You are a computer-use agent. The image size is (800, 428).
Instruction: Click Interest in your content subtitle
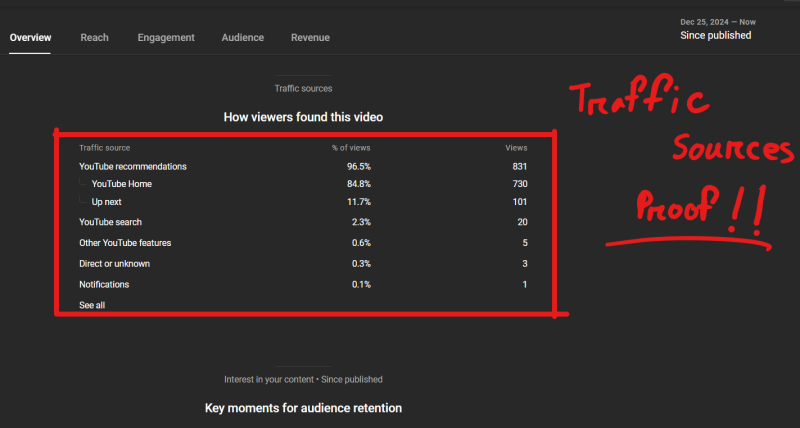pos(303,380)
